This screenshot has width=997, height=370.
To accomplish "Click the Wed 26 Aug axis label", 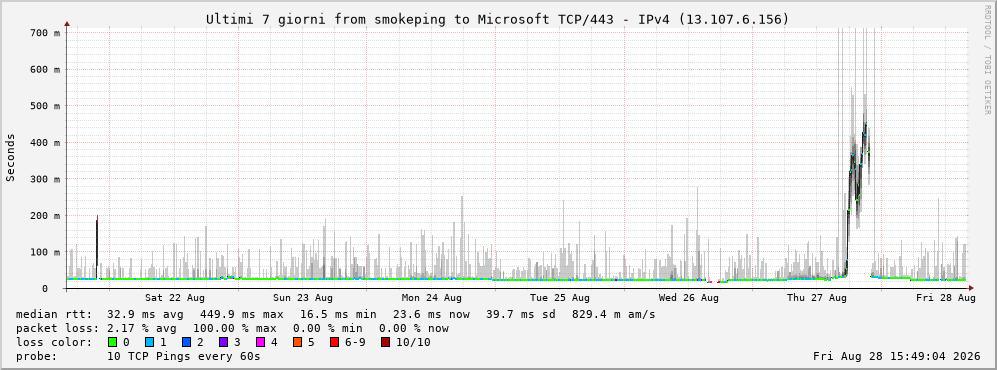I will point(689,298).
